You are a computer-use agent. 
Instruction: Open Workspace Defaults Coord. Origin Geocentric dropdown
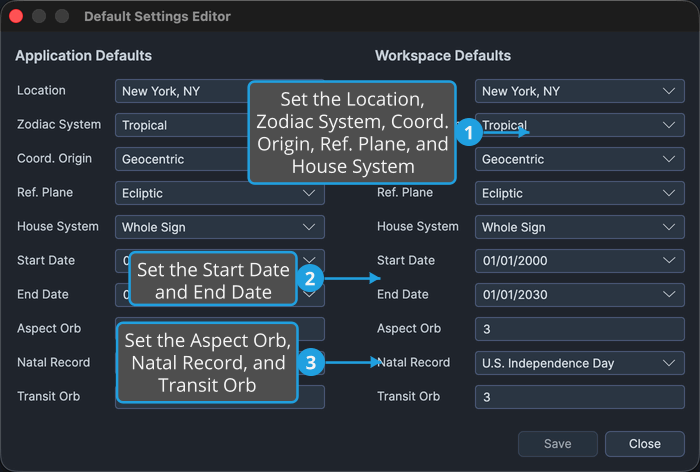(x=579, y=159)
